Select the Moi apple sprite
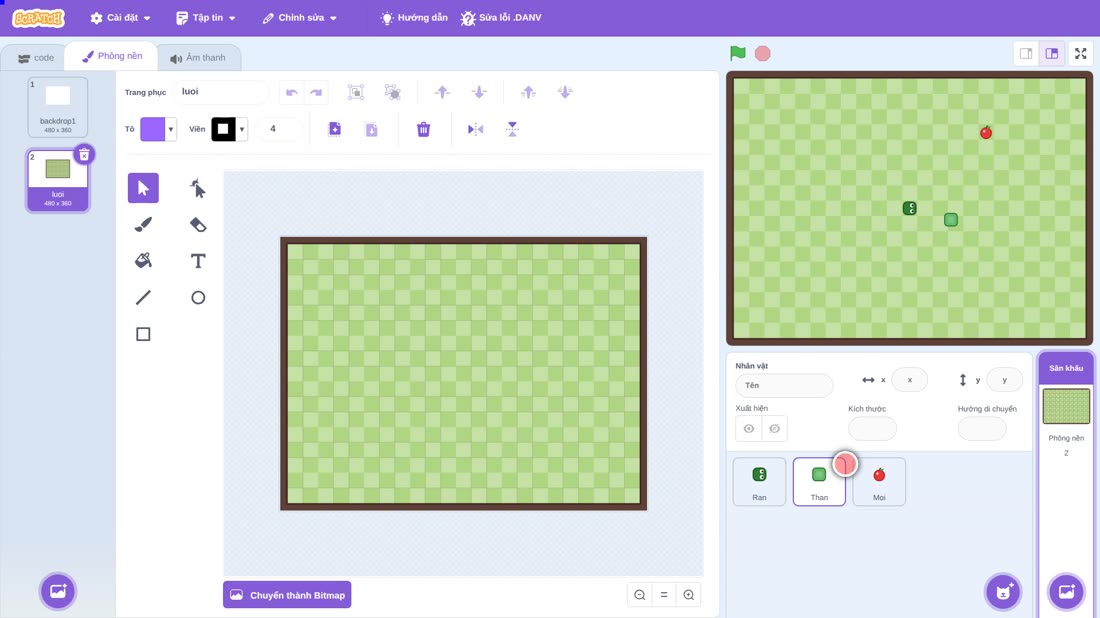Viewport: 1100px width, 618px height. [879, 482]
